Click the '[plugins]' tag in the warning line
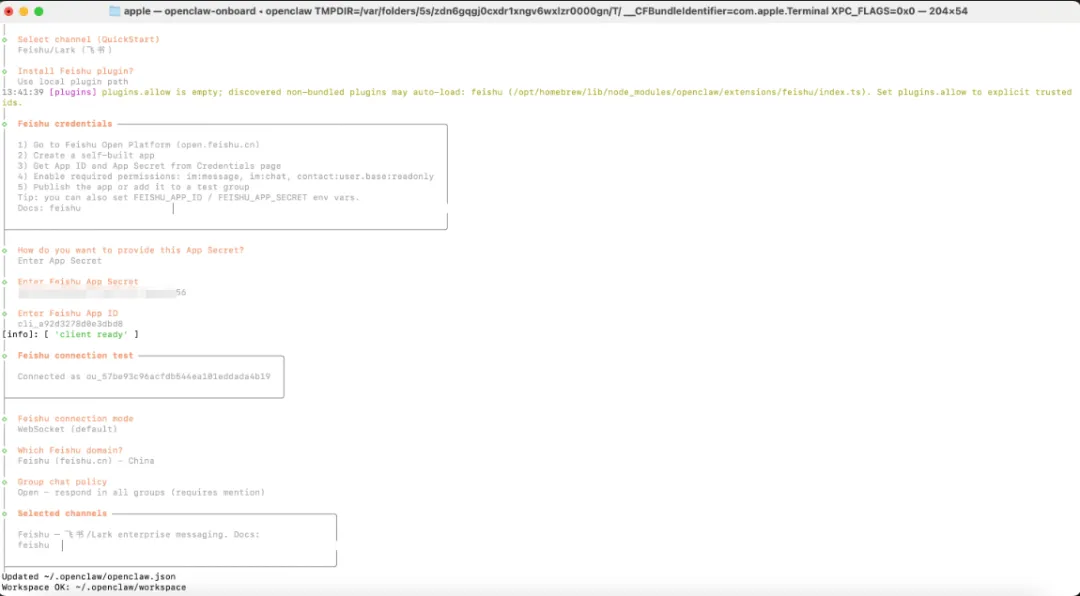 pyautogui.click(x=72, y=92)
